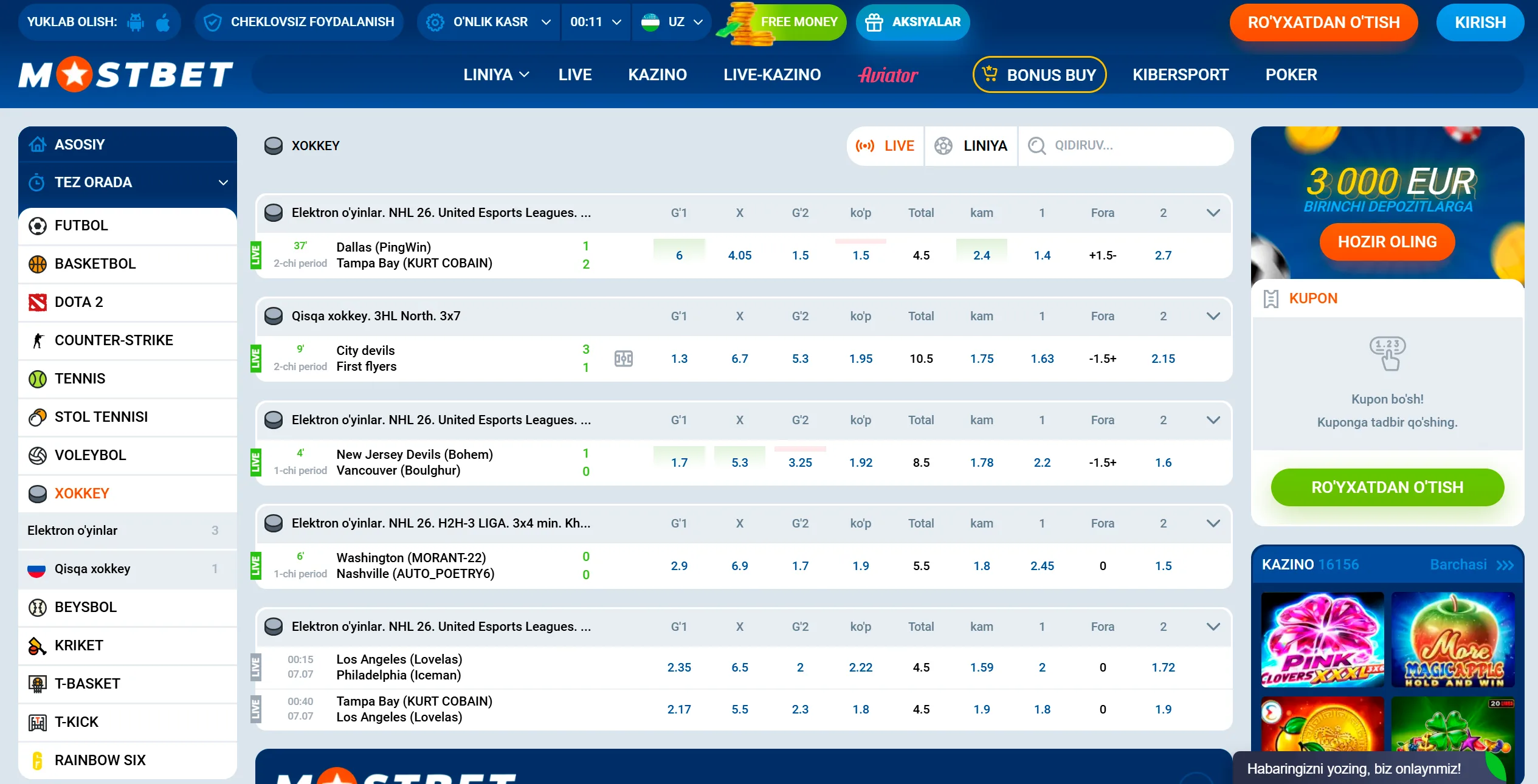Click the search magnifier icon
This screenshot has height=784, width=1538.
(1036, 146)
